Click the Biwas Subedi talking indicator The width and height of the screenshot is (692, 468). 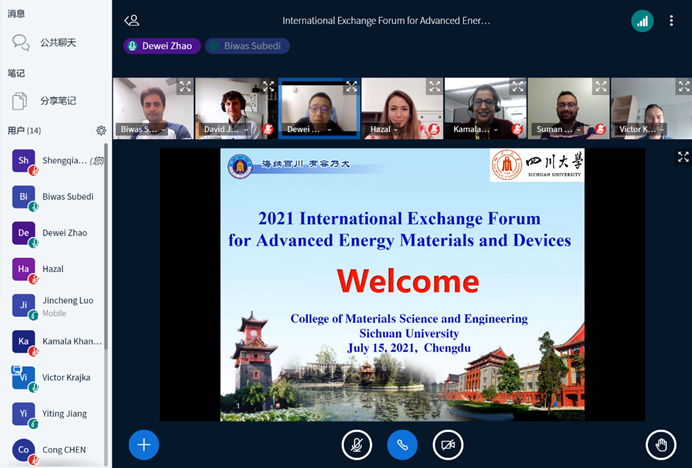(x=248, y=46)
